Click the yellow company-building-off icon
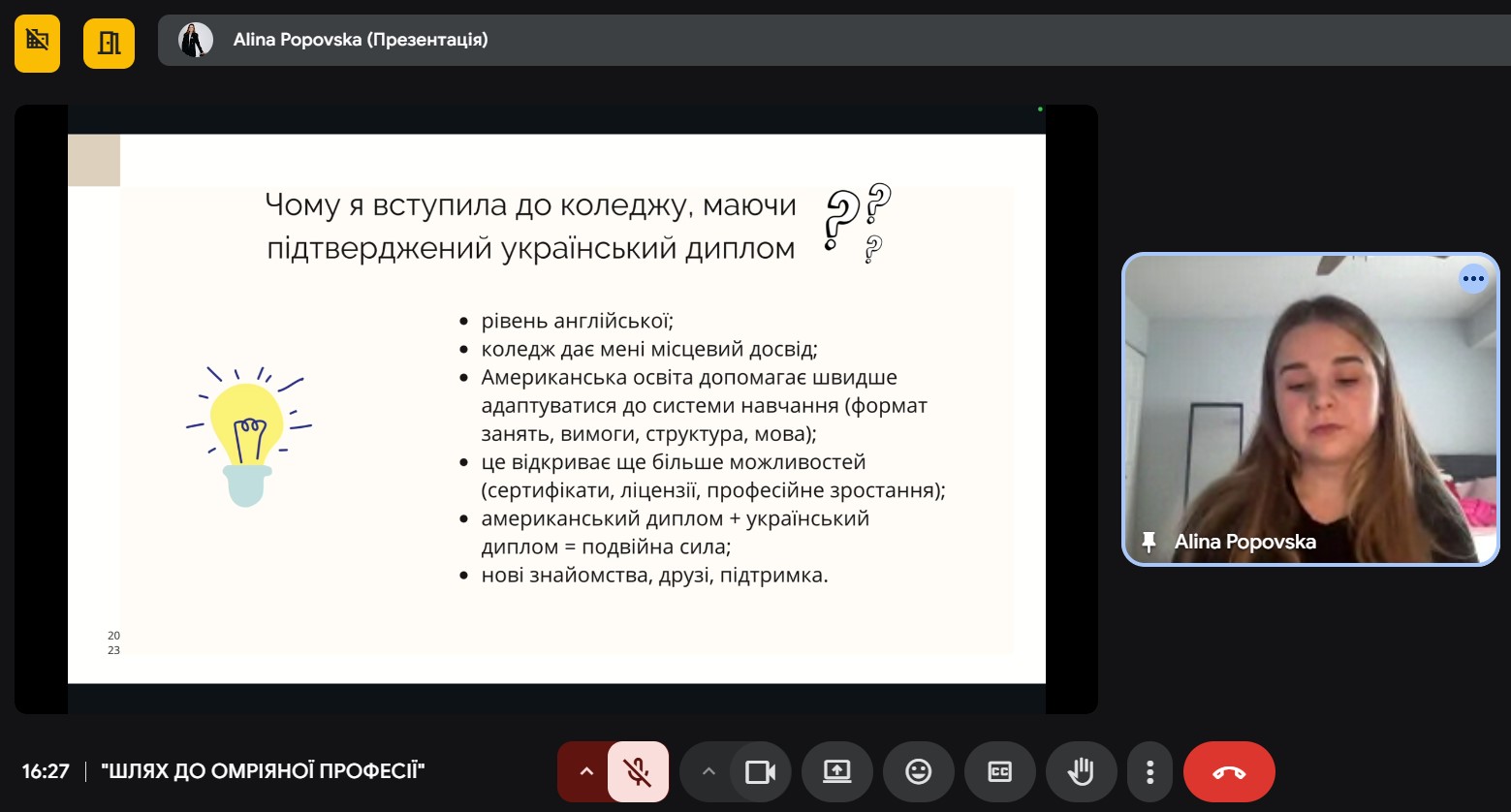Screen dimensions: 1511x812 point(37,43)
